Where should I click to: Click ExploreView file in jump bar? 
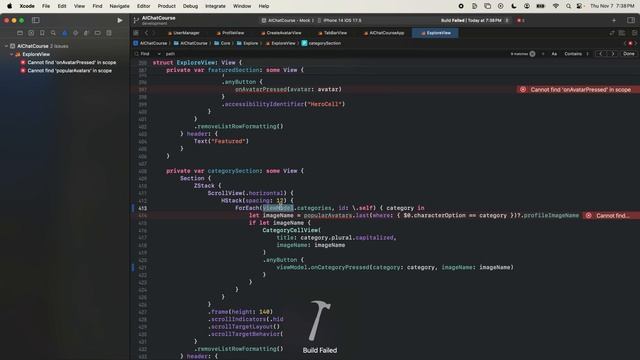coord(280,43)
